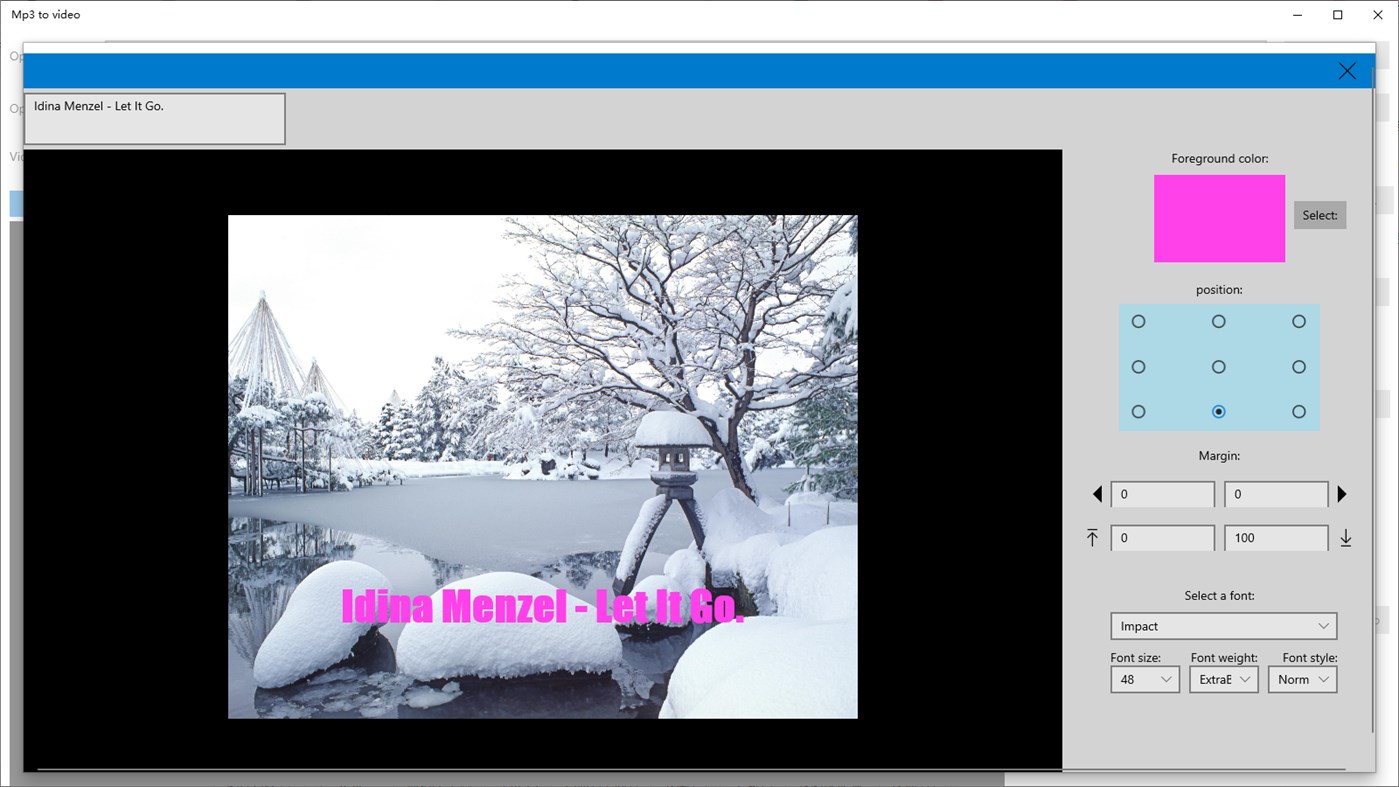Viewport: 1399px width, 787px height.
Task: Click the bottom margin input showing 100
Action: tap(1275, 537)
